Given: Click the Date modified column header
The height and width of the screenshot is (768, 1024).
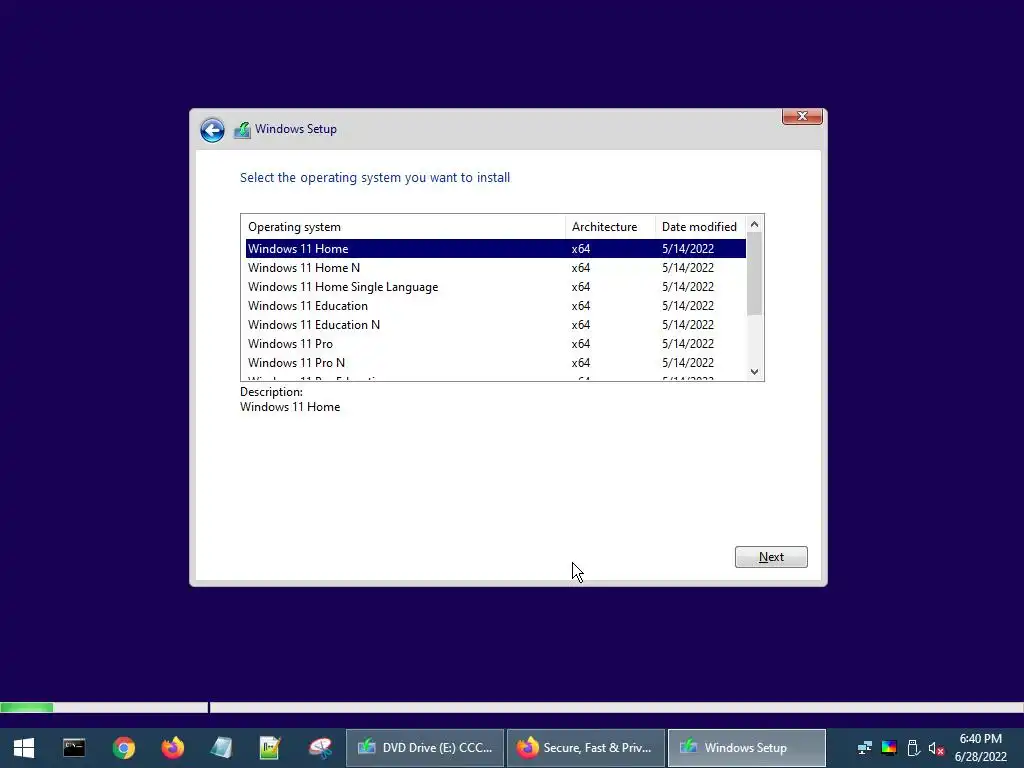Looking at the screenshot, I should coord(700,227).
